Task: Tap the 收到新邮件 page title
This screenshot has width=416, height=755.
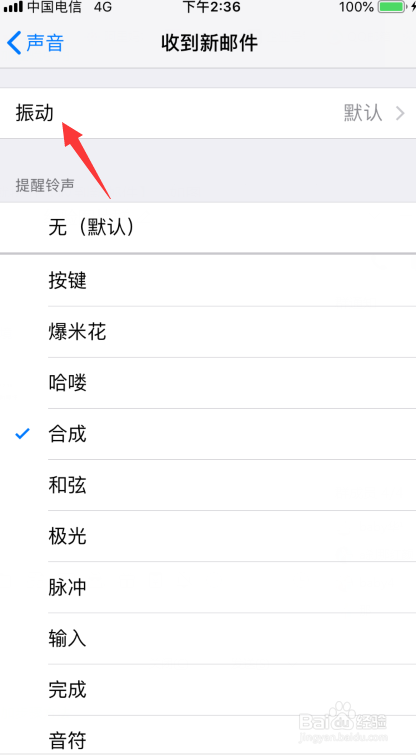Action: 209,43
